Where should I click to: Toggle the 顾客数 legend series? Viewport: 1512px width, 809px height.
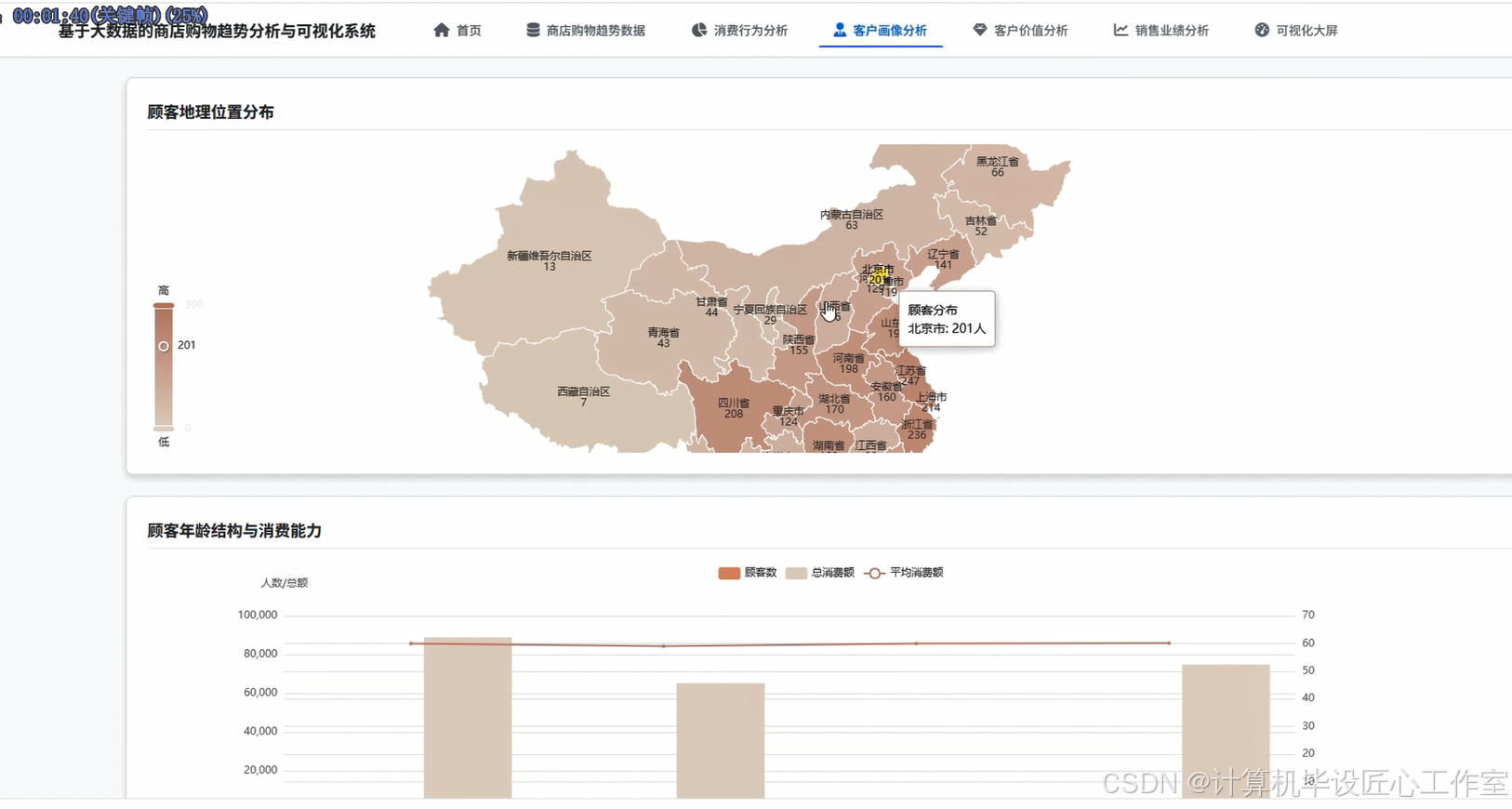click(748, 573)
